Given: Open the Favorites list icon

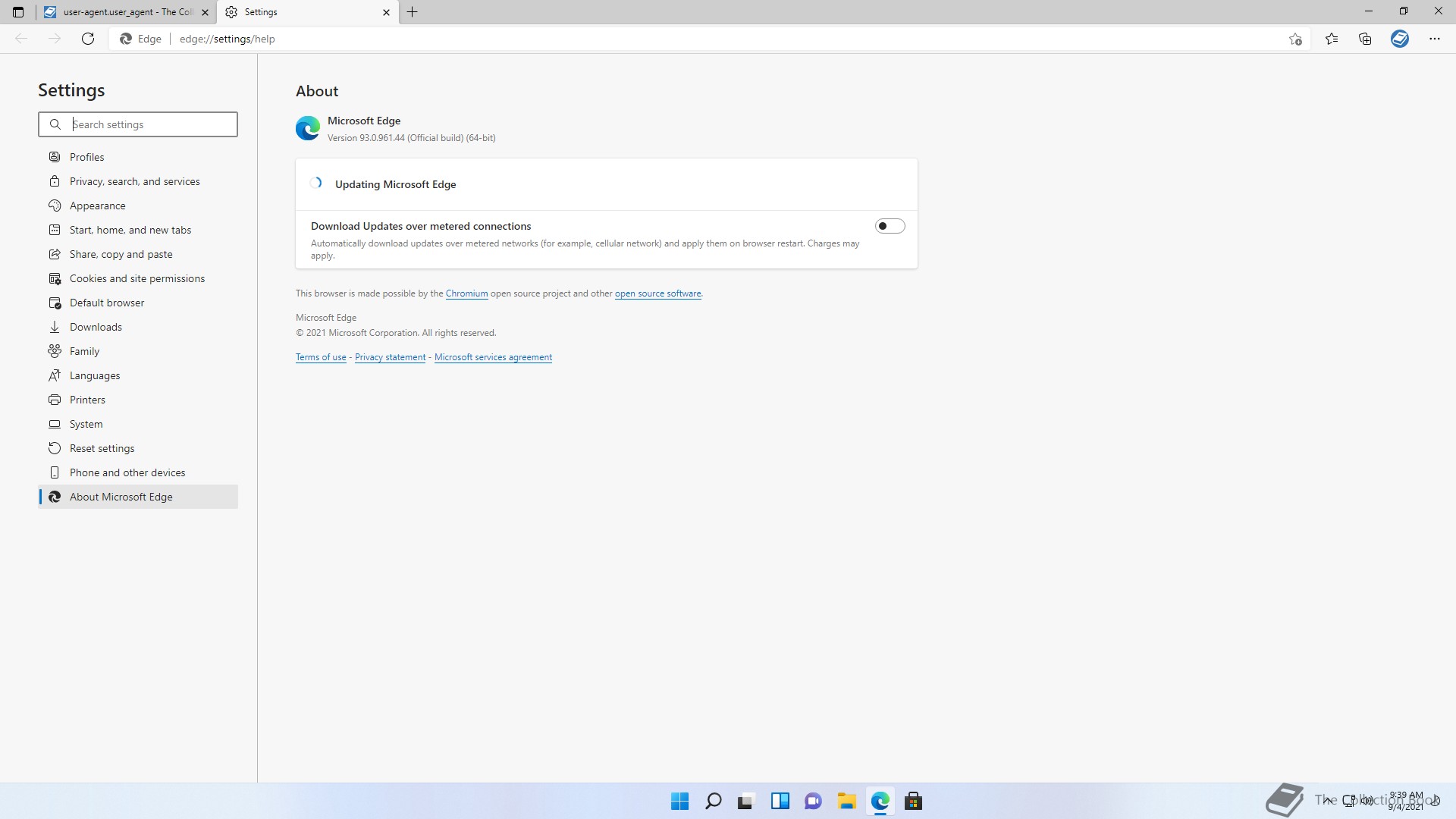Looking at the screenshot, I should pyautogui.click(x=1332, y=39).
